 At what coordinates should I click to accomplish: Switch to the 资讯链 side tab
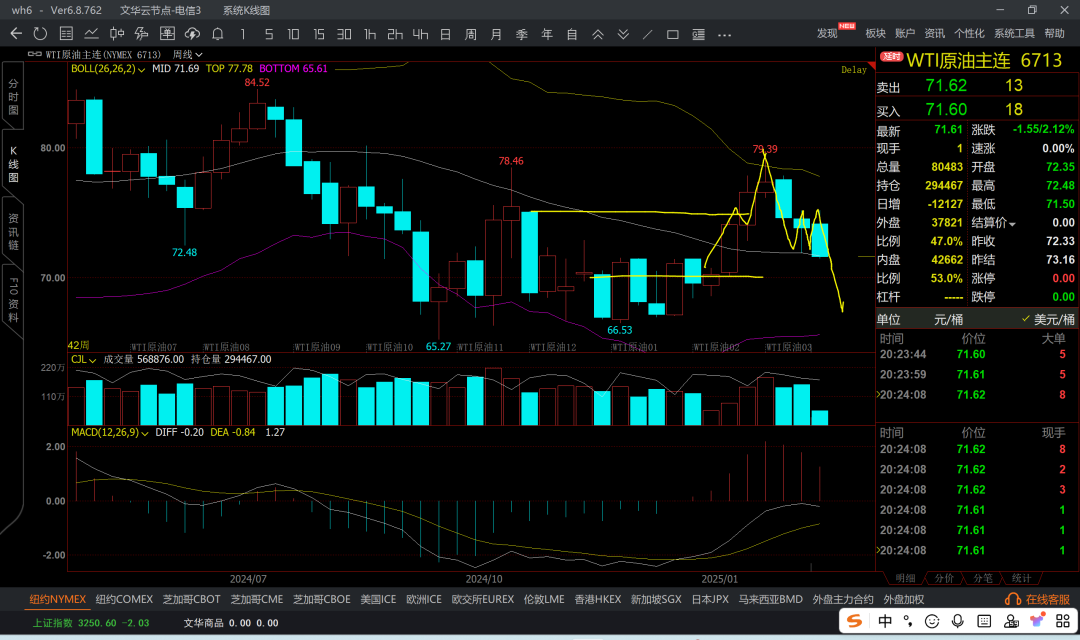(x=13, y=231)
